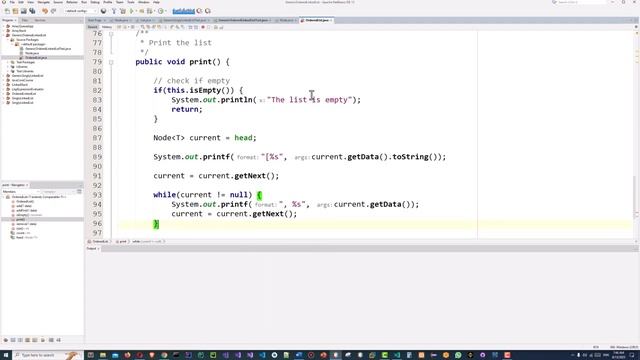Toggle the fifth filter button at Navigator bottom
Screen dimensions: 640x360
pos(35,340)
